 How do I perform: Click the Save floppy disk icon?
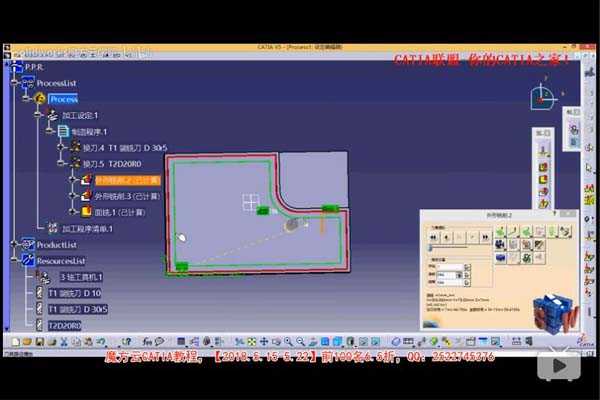[x=39, y=341]
